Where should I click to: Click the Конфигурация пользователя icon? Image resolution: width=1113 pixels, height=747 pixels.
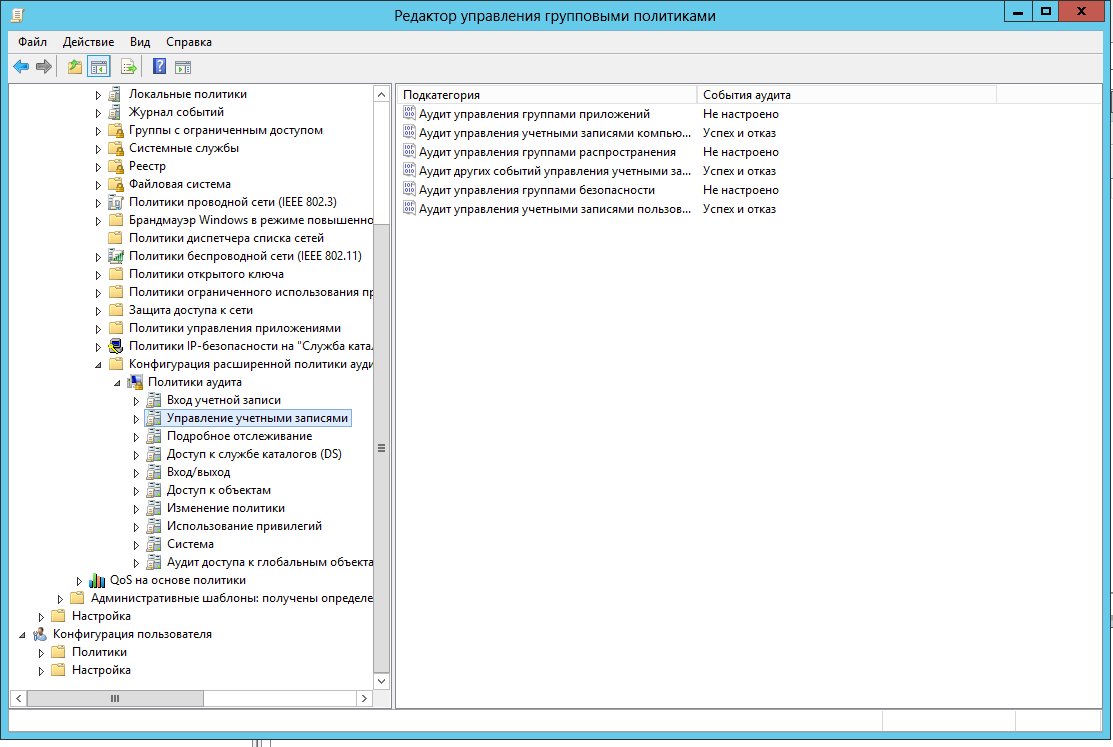point(40,635)
